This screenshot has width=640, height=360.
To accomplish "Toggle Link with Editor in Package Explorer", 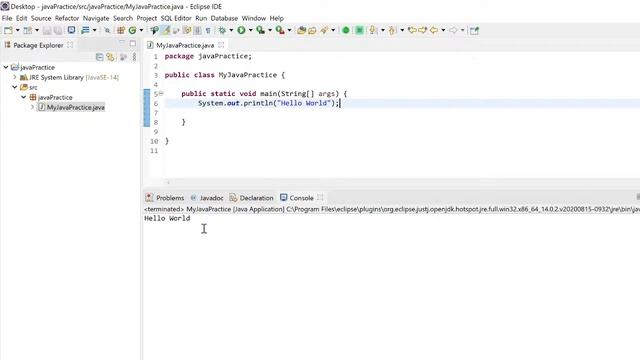I will coord(110,57).
